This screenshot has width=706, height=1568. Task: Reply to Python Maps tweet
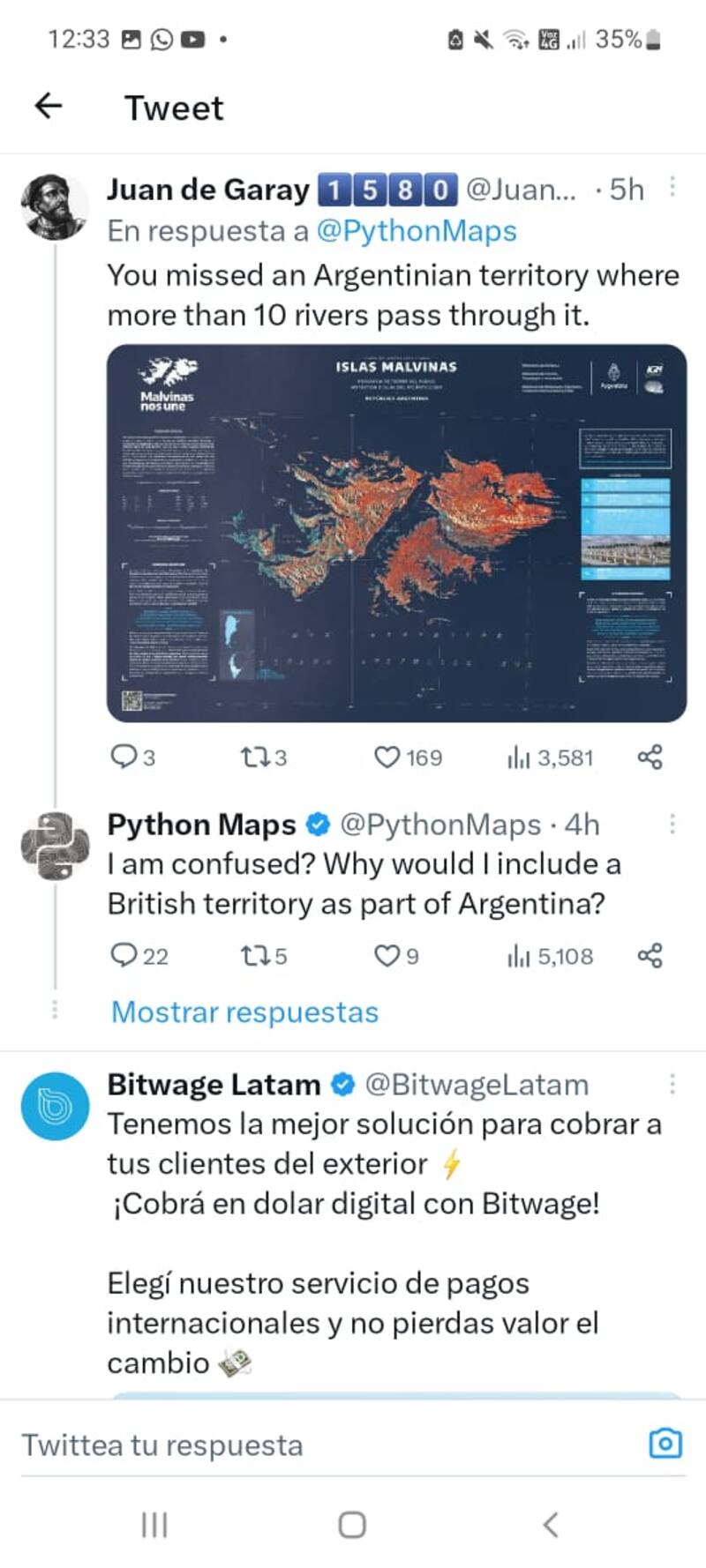coord(124,955)
